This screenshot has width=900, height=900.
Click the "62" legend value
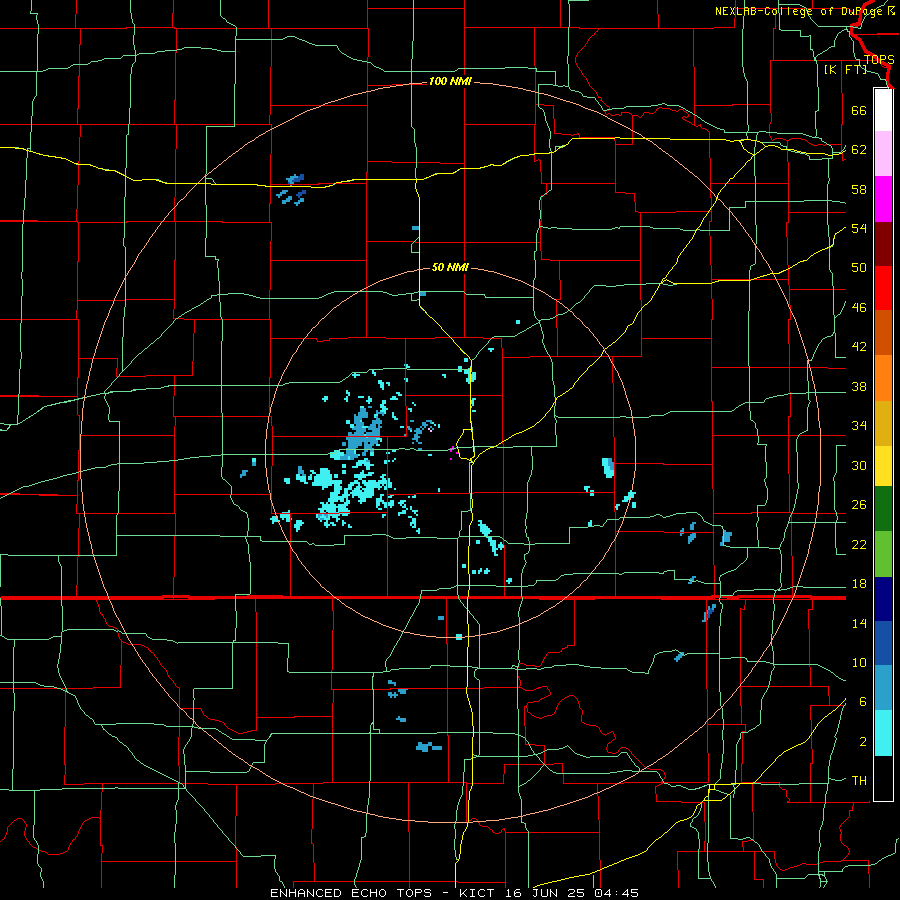[859, 150]
